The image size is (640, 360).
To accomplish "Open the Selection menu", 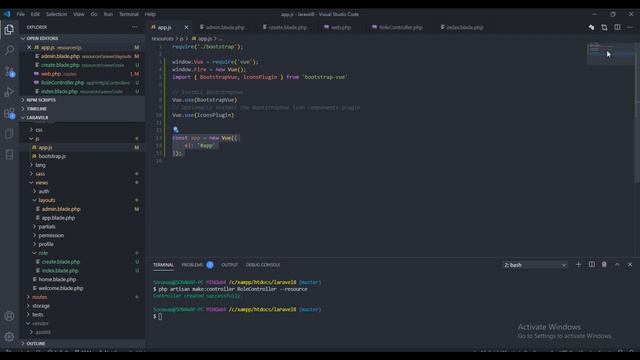I will point(56,14).
